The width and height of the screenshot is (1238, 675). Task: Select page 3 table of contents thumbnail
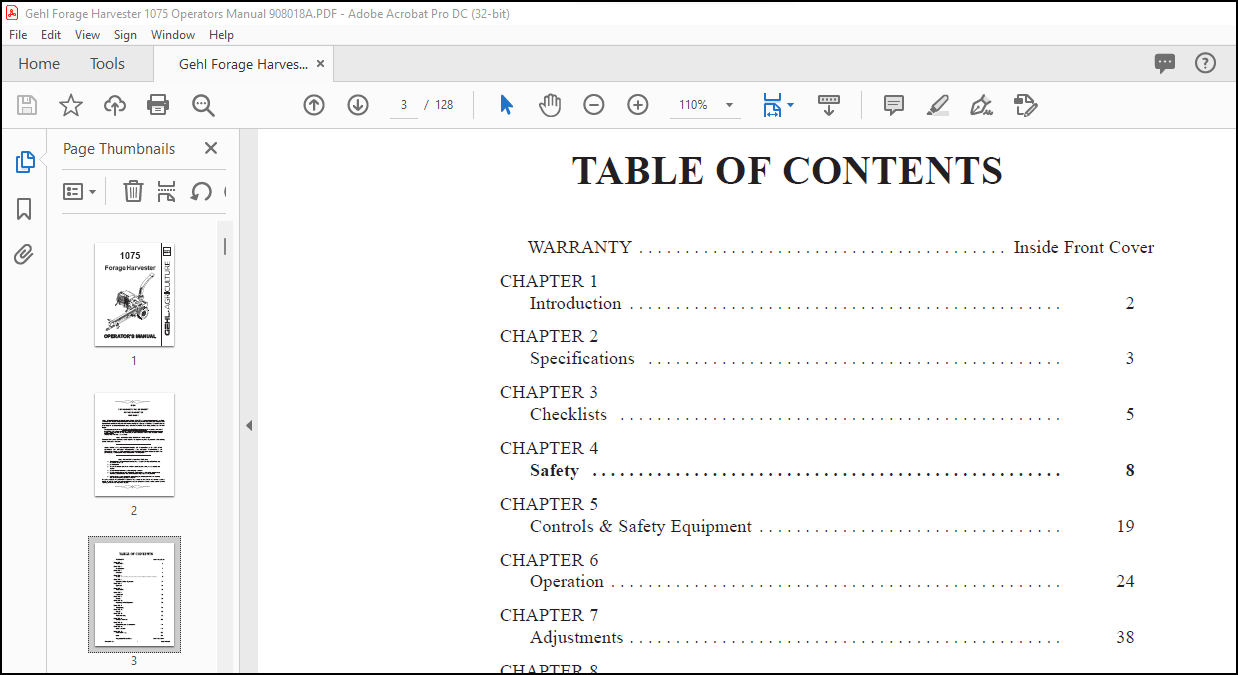134,594
